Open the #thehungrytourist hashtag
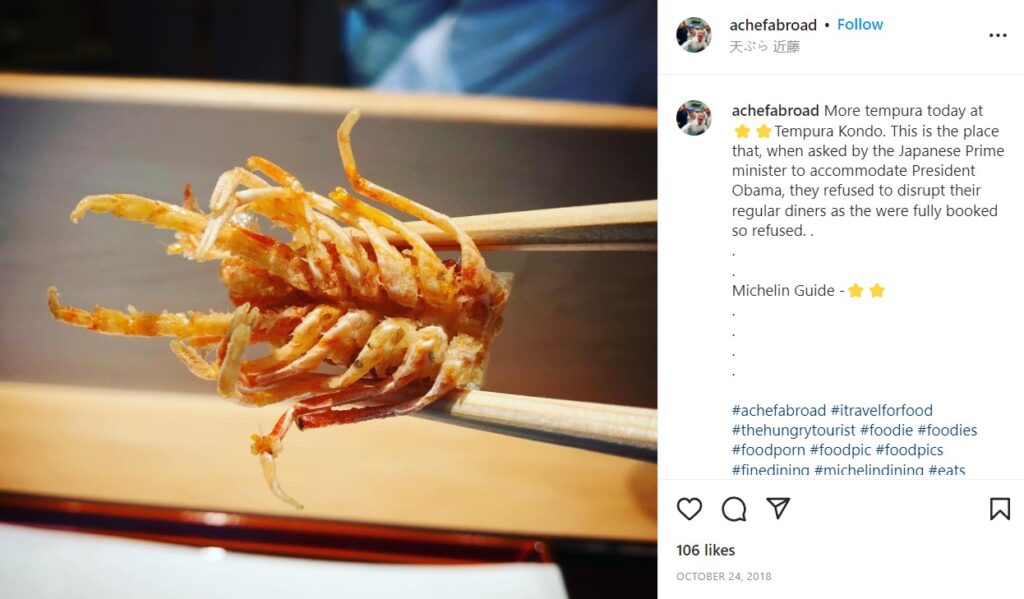This screenshot has height=599, width=1024. click(793, 430)
